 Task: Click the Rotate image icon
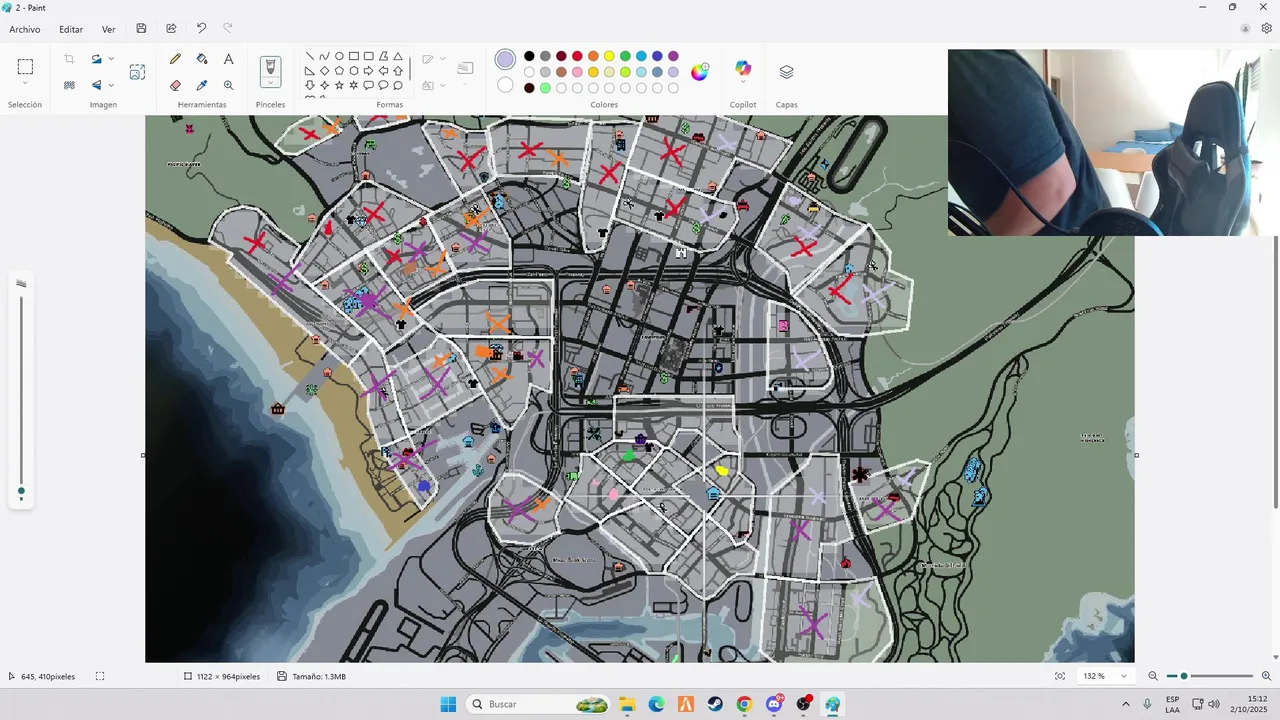tap(97, 59)
